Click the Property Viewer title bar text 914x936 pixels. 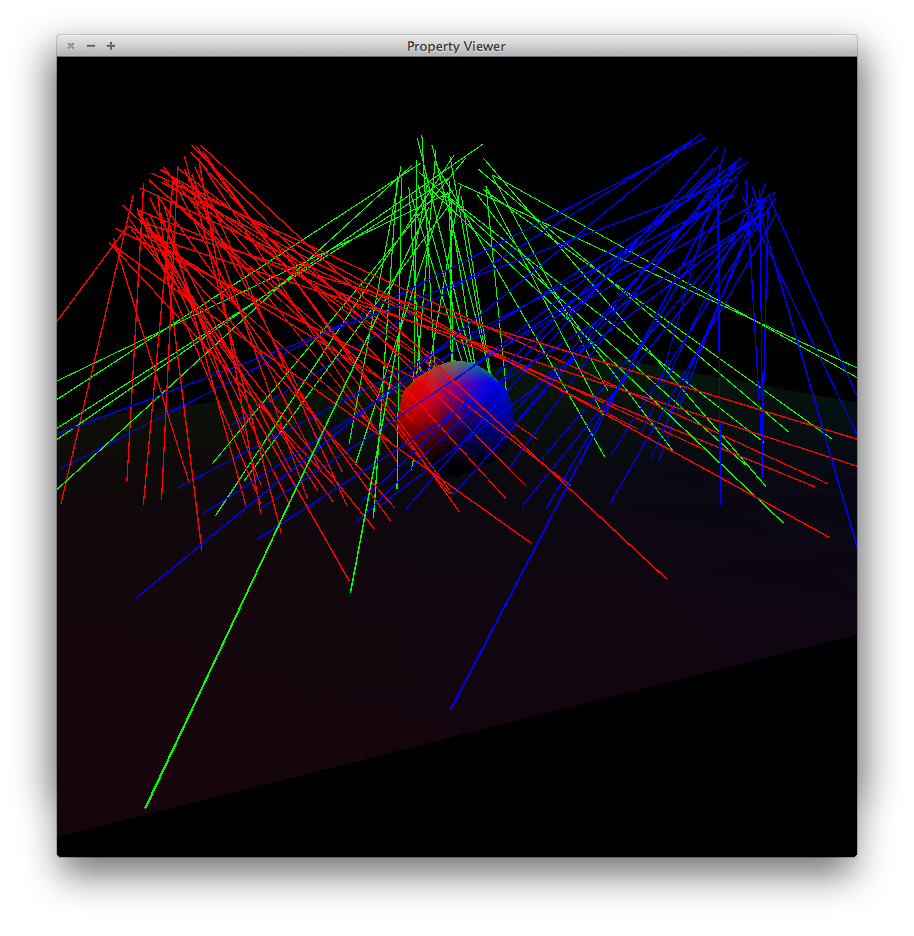(x=456, y=46)
